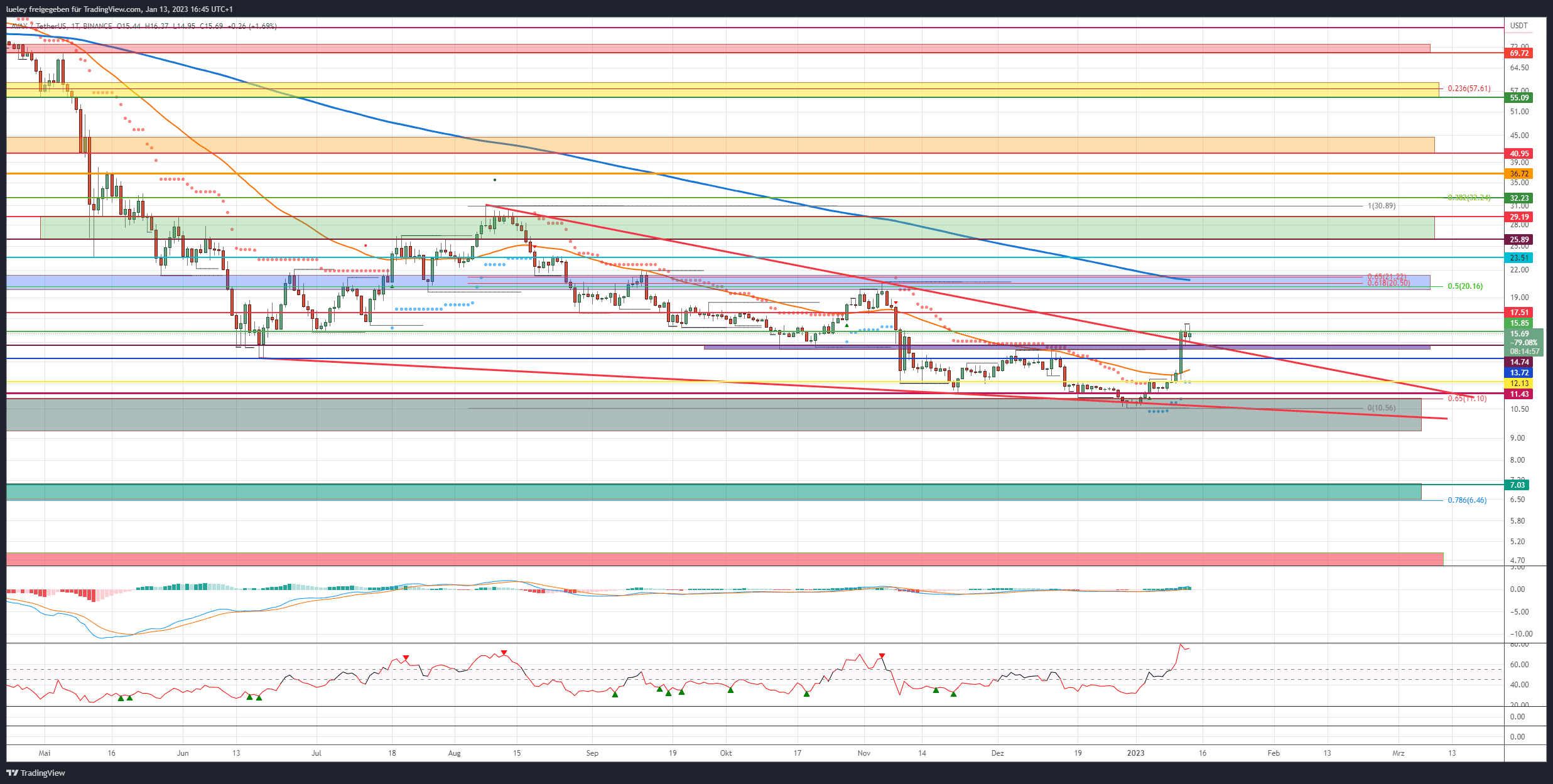This screenshot has width=1553, height=784.
Task: Click the 0.618(20.50) Fibonacci label
Action: tap(1389, 283)
